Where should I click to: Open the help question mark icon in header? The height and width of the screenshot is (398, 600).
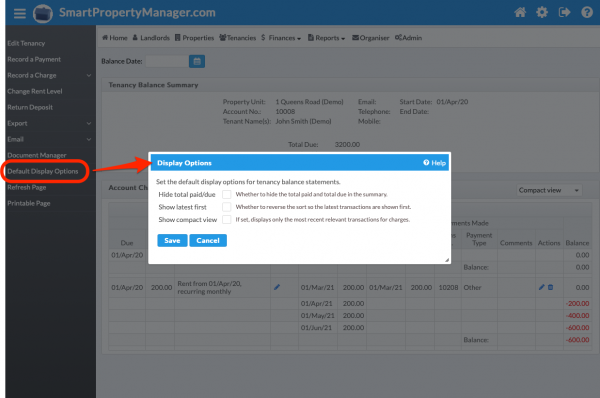(x=587, y=13)
